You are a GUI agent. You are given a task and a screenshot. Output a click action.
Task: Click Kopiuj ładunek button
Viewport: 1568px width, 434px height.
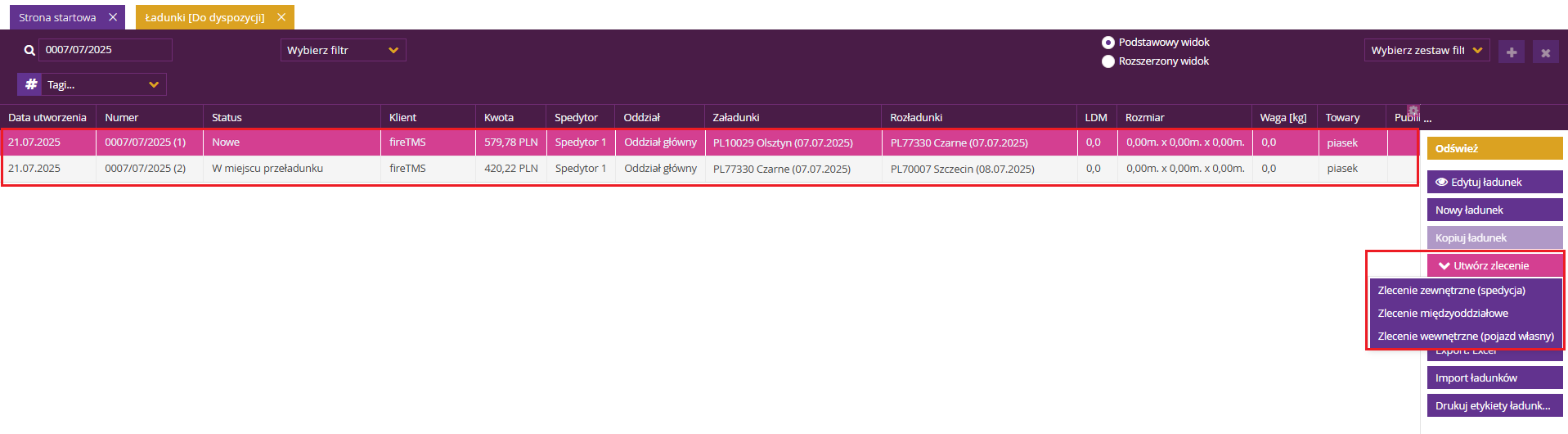(x=1495, y=237)
